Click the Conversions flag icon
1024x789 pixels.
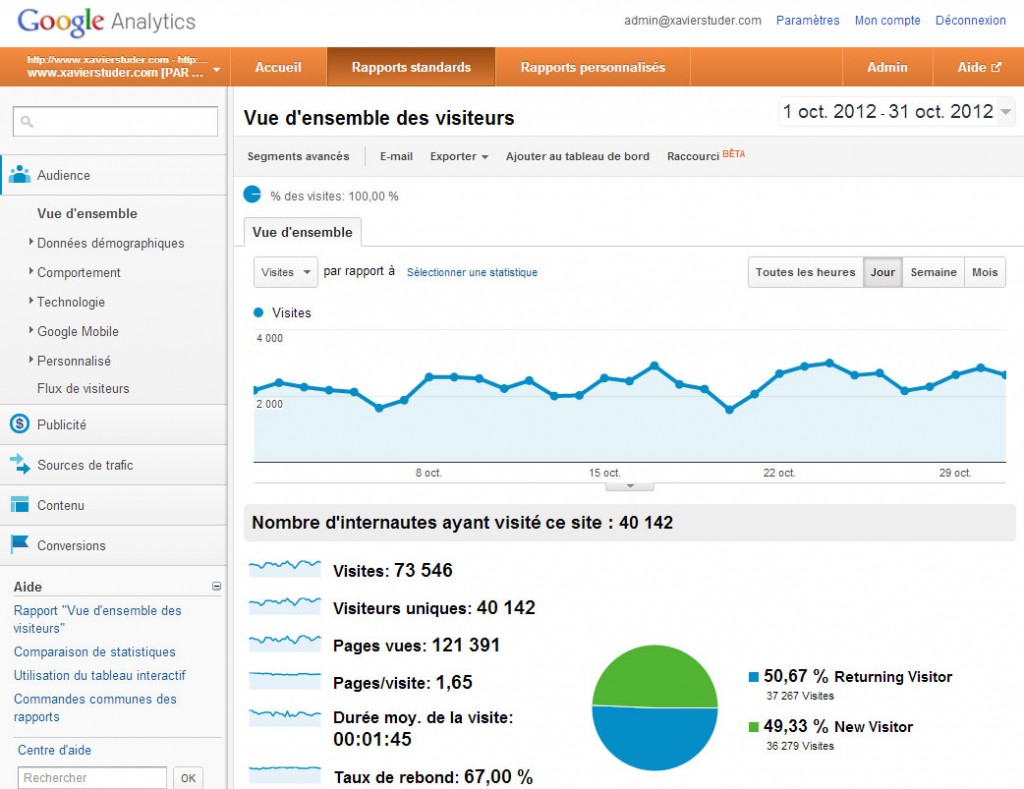click(x=20, y=543)
